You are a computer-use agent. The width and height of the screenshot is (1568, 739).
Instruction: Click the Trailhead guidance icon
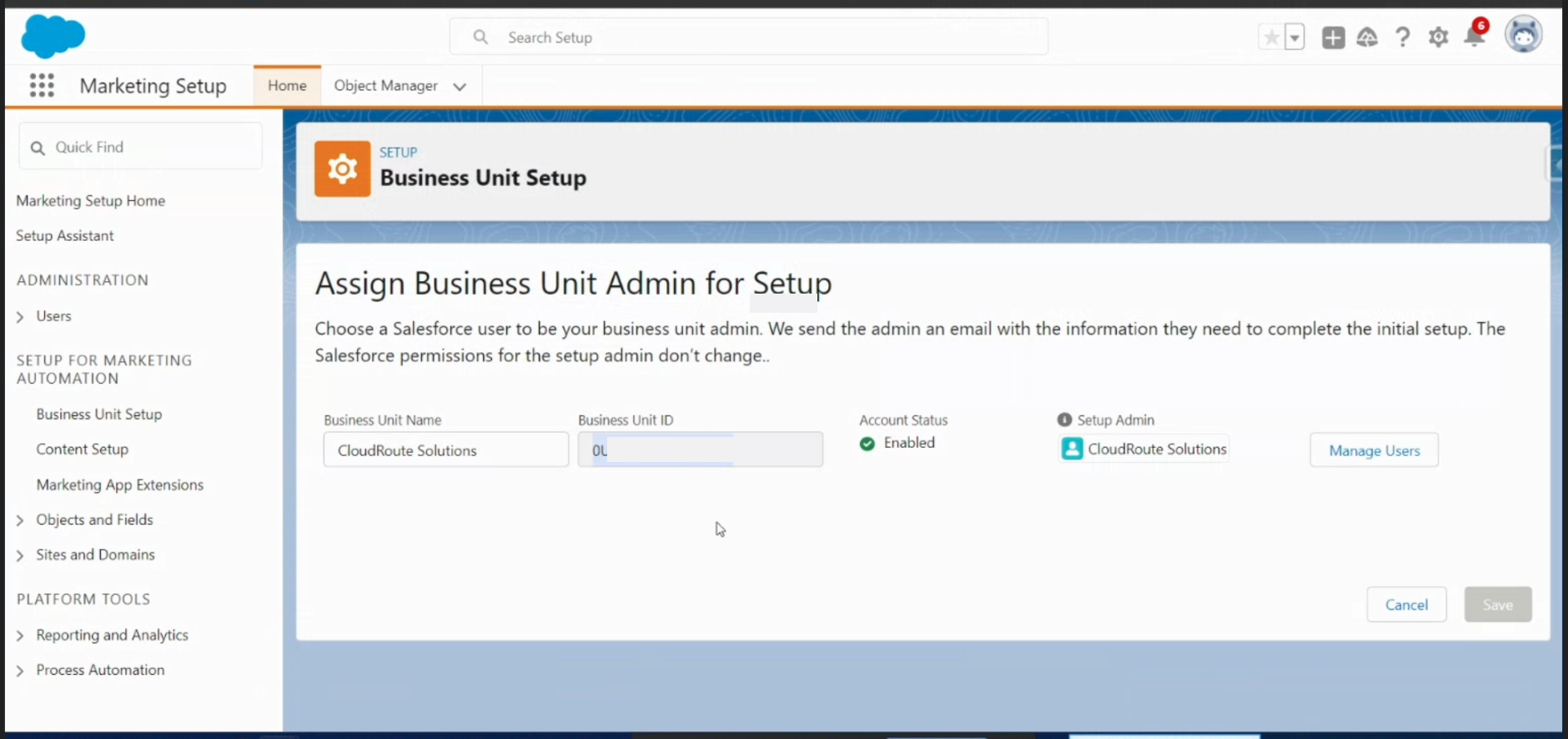point(1367,38)
